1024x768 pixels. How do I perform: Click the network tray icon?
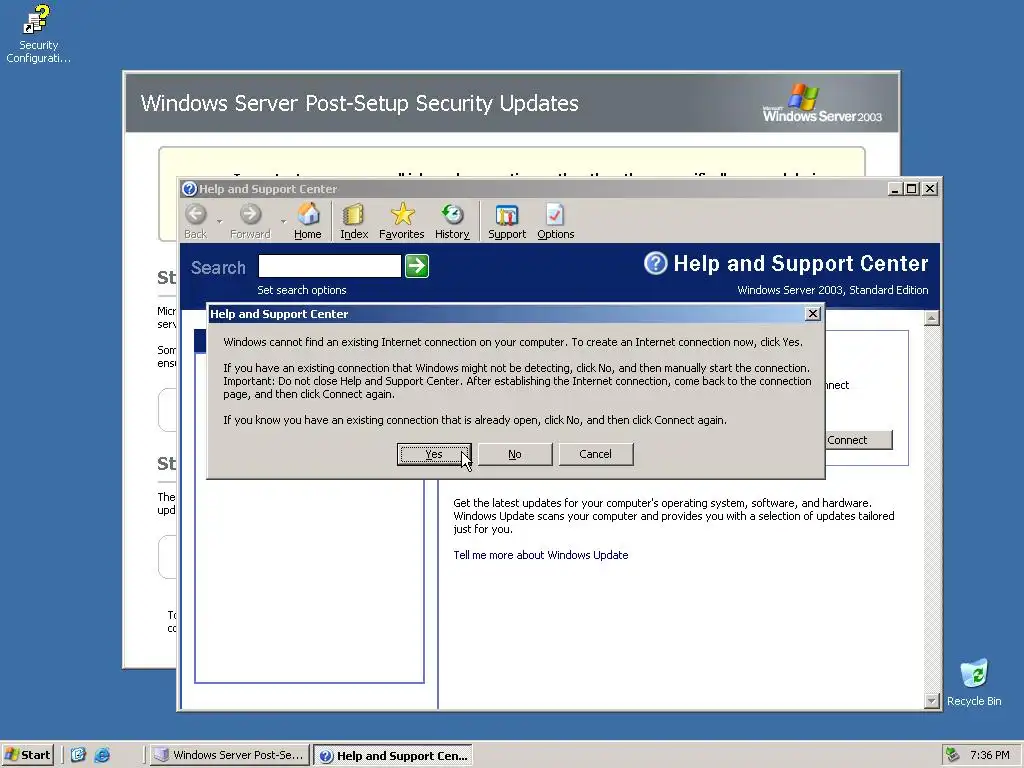point(953,755)
